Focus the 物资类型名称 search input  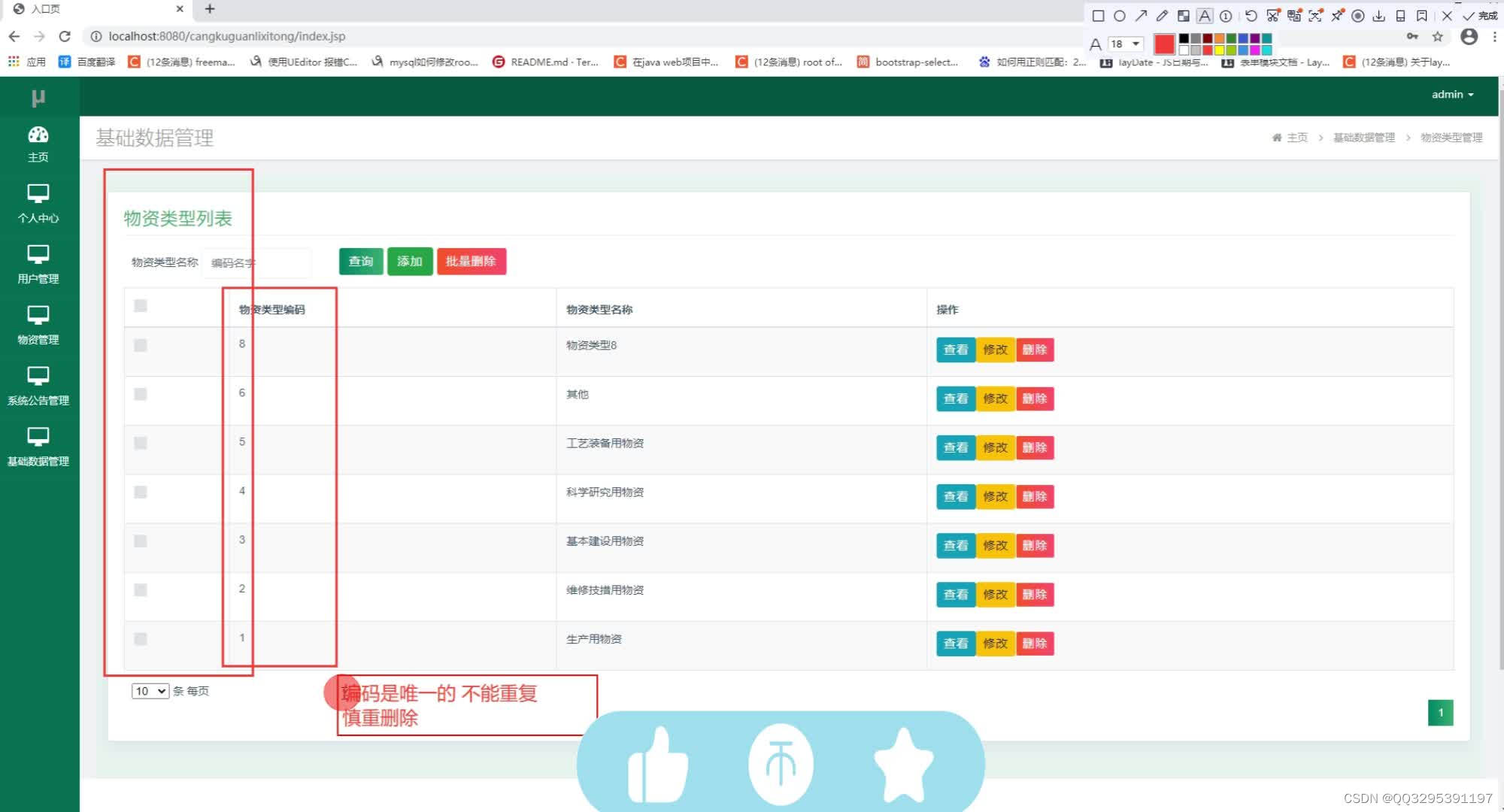[257, 262]
